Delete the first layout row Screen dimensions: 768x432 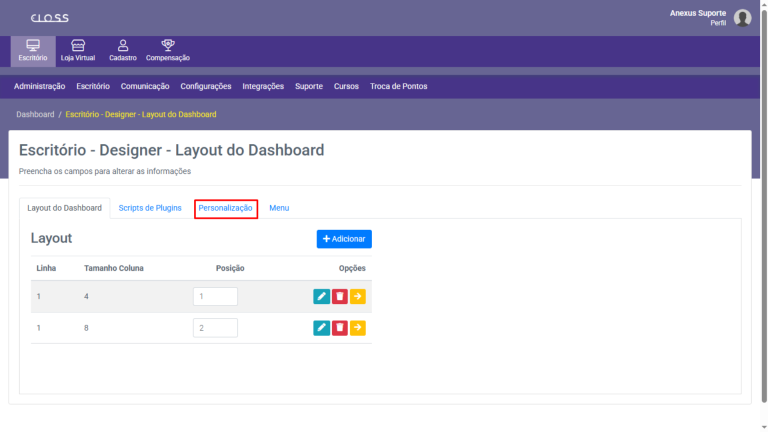[x=340, y=296]
